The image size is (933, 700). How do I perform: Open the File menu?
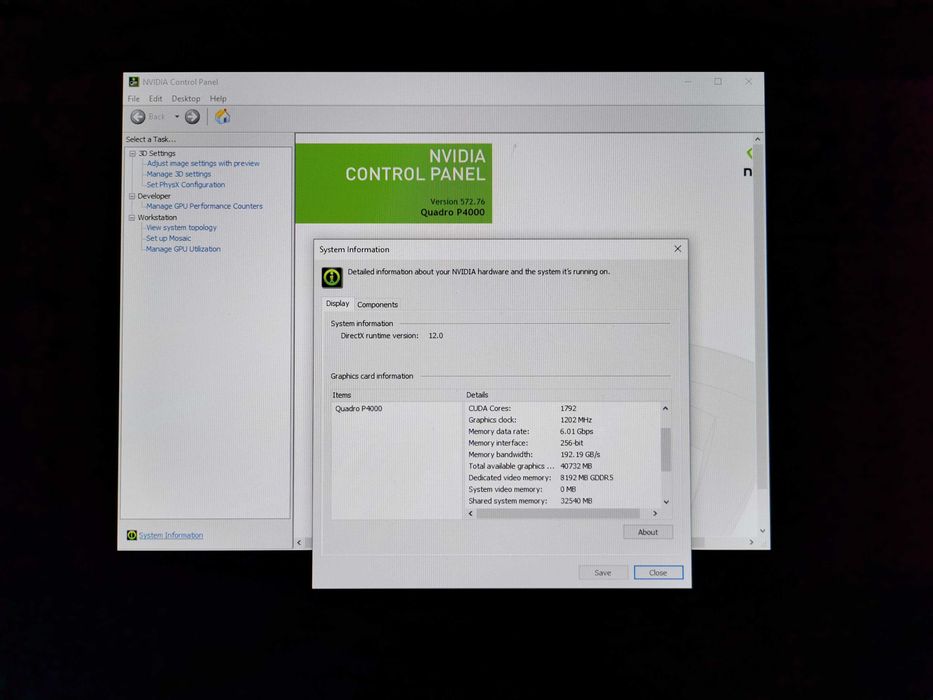134,99
